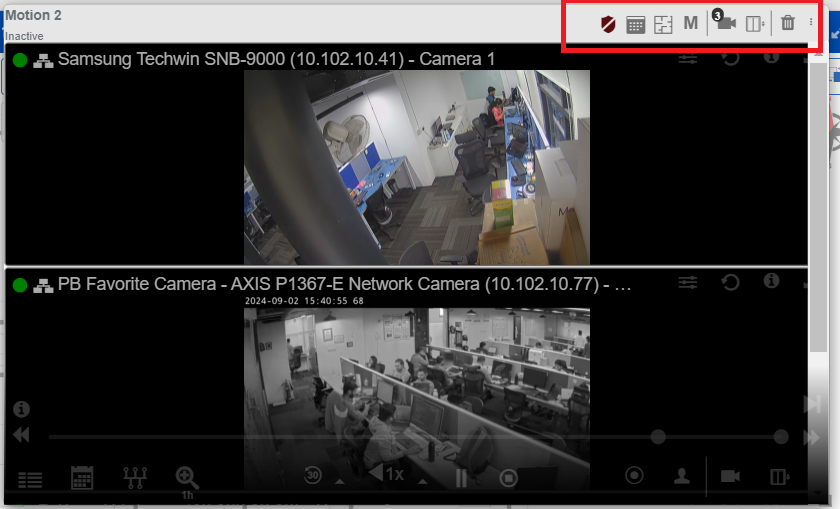Click the rotate icon on Samsung Camera 1

tap(730, 59)
